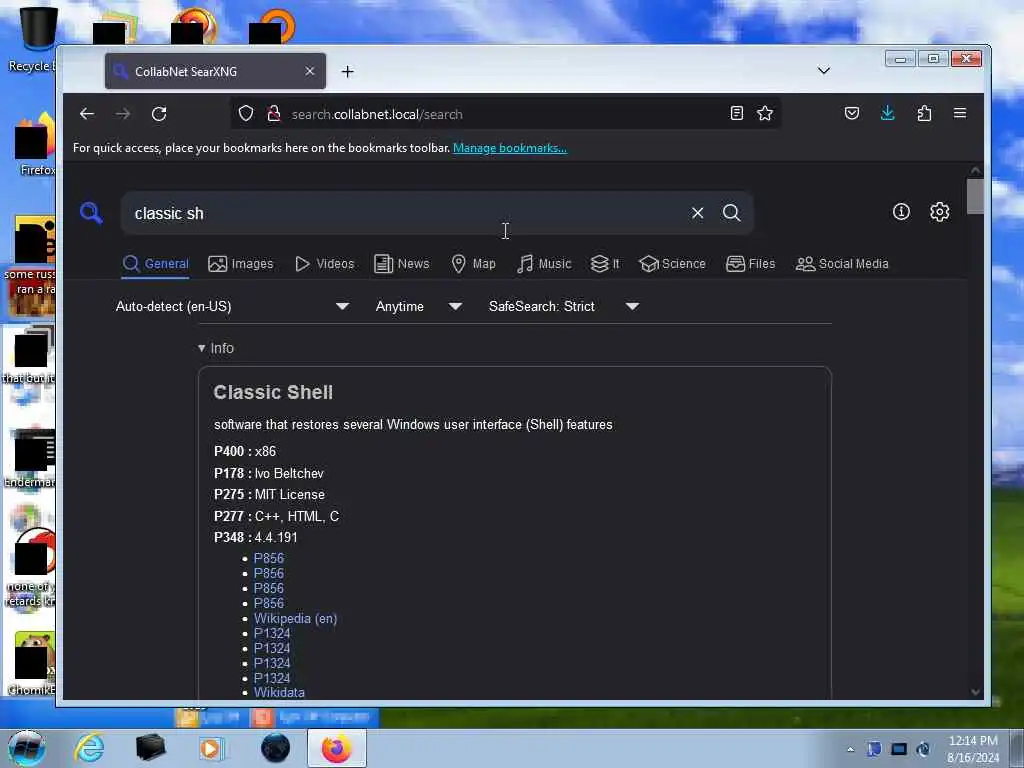
Task: Open the Wikipedia (en) link
Action: point(295,618)
